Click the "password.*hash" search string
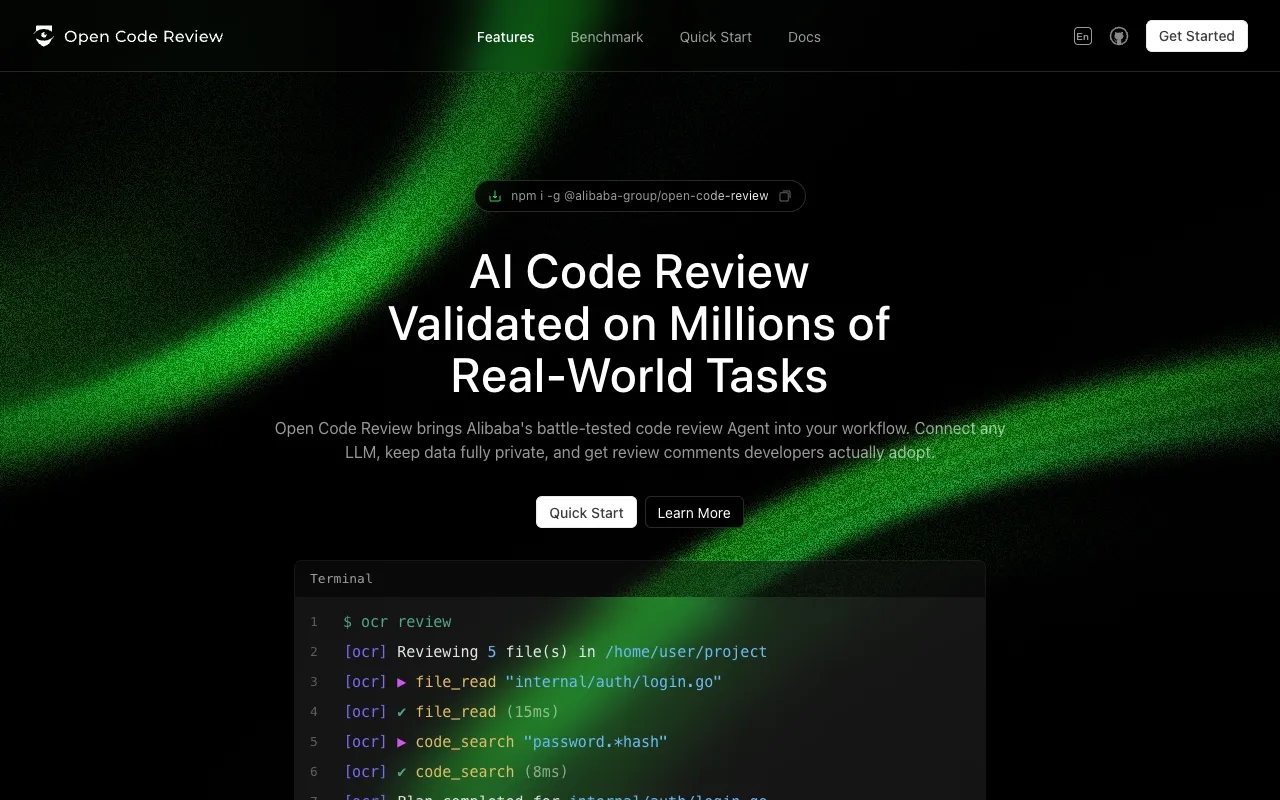 [595, 742]
